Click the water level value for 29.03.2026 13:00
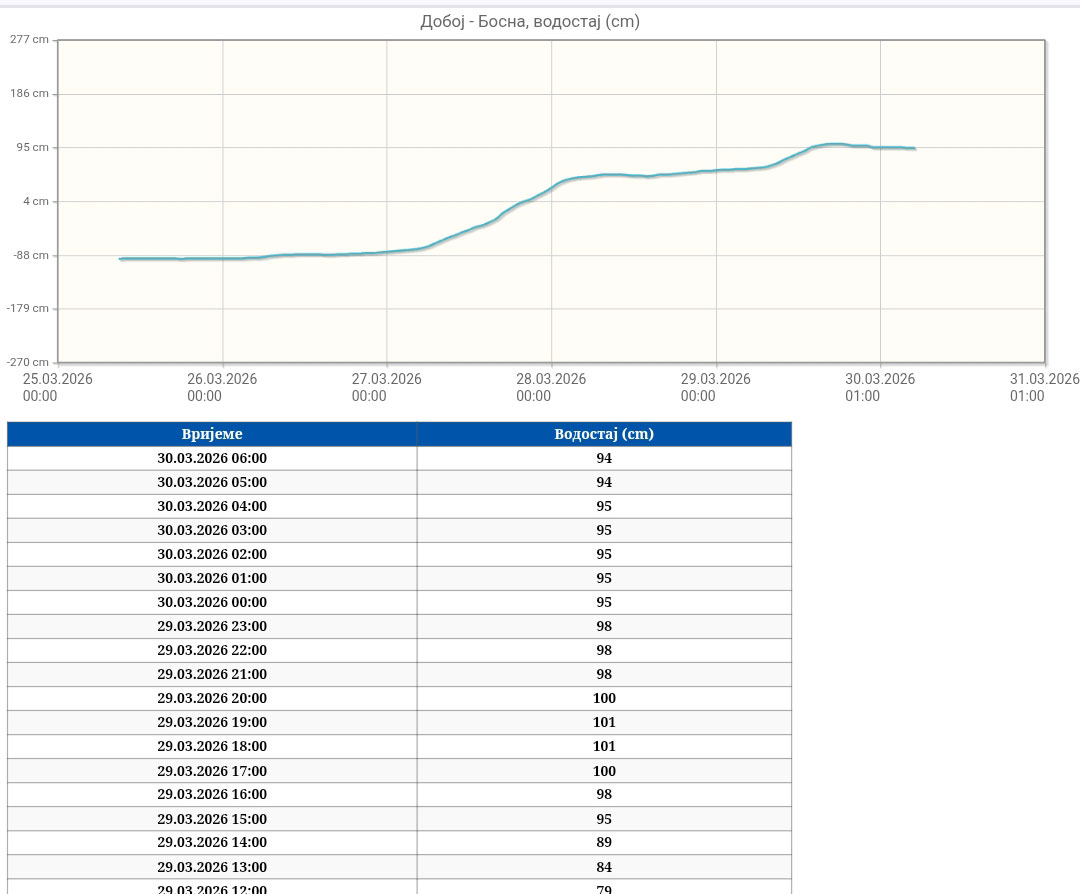Viewport: 1080px width, 894px height. pyautogui.click(x=604, y=867)
